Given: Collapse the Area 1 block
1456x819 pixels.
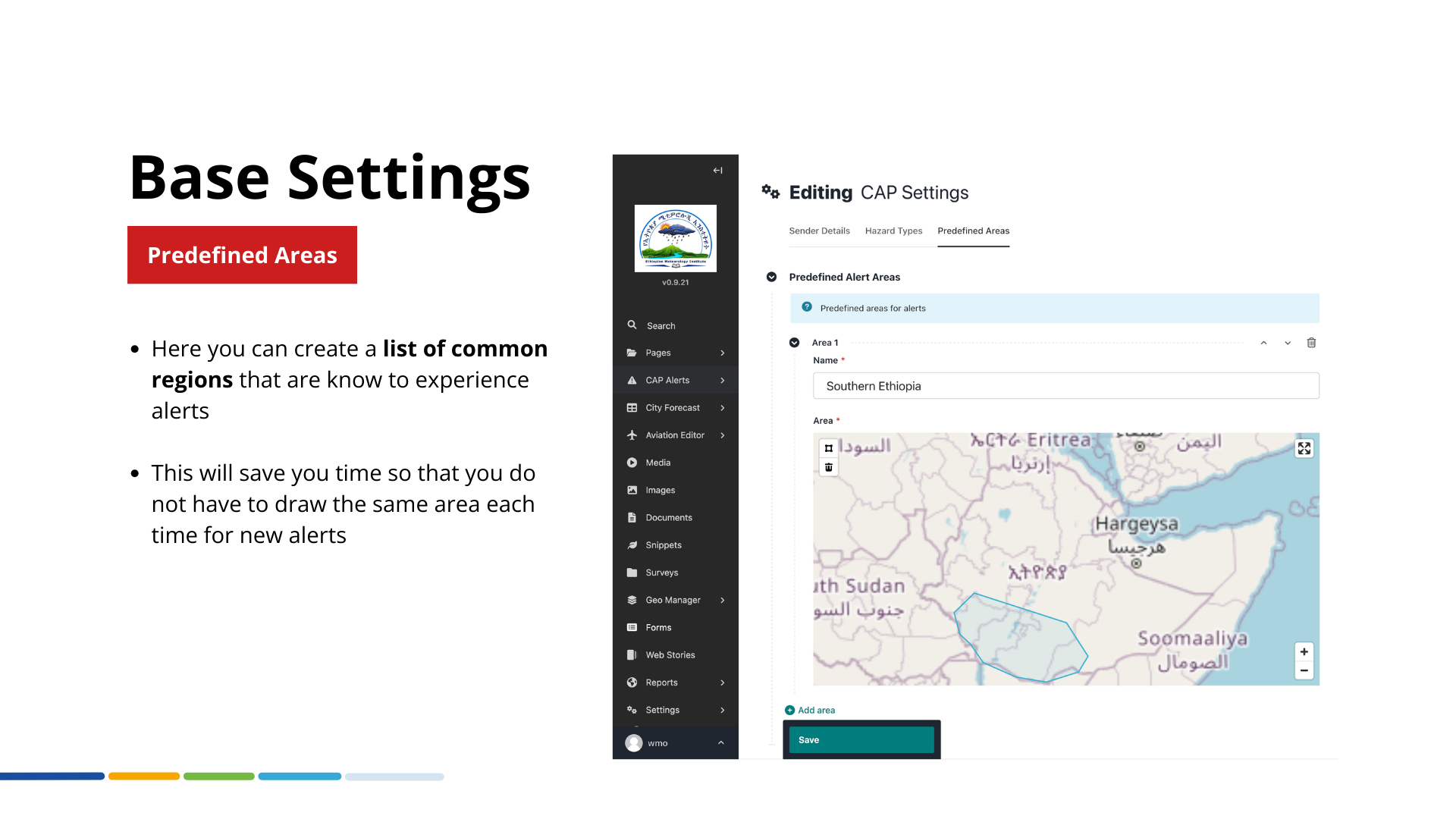Looking at the screenshot, I should (x=794, y=343).
